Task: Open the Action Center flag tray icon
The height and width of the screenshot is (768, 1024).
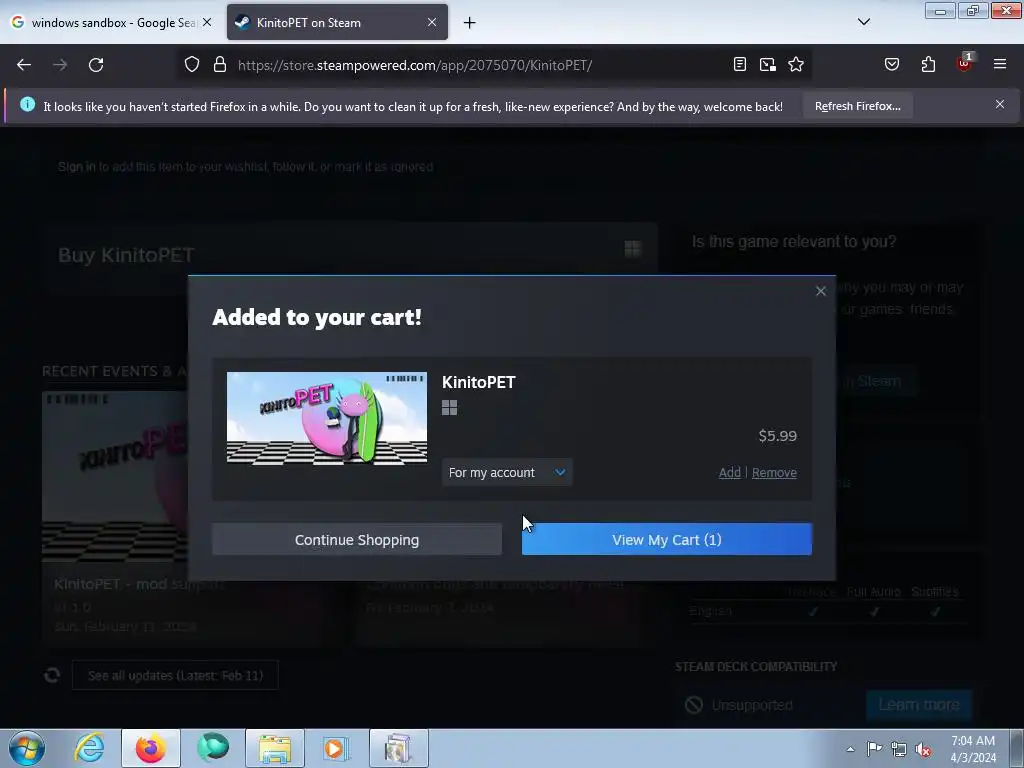Action: point(874,749)
